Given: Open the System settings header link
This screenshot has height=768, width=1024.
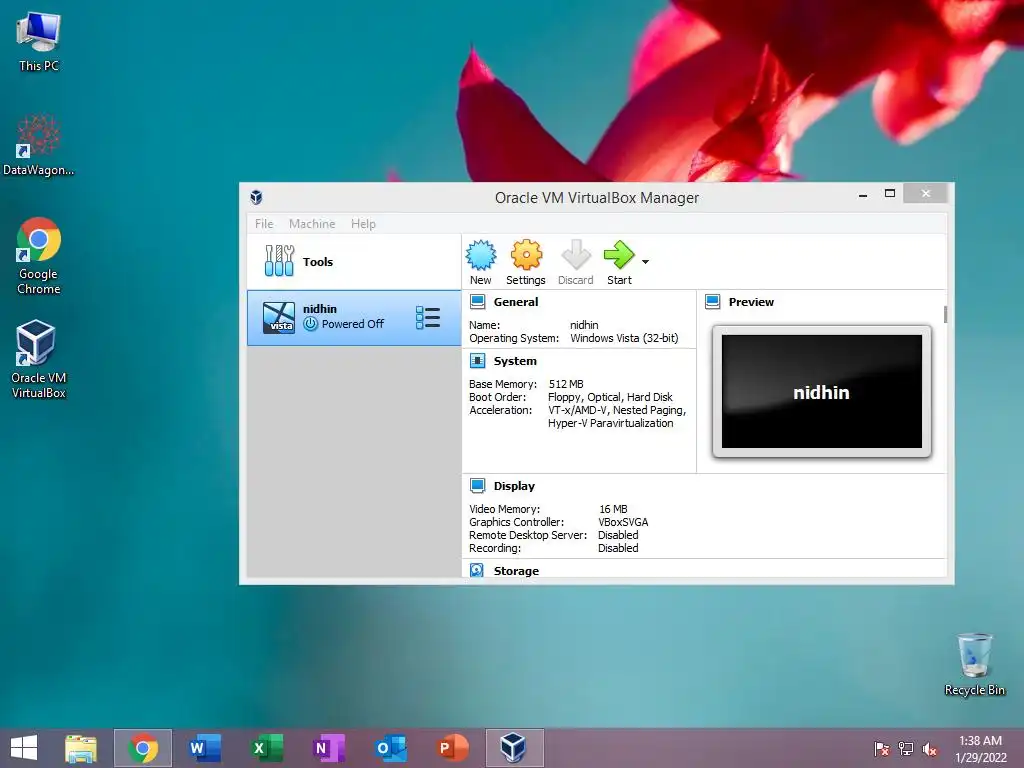Looking at the screenshot, I should [515, 360].
